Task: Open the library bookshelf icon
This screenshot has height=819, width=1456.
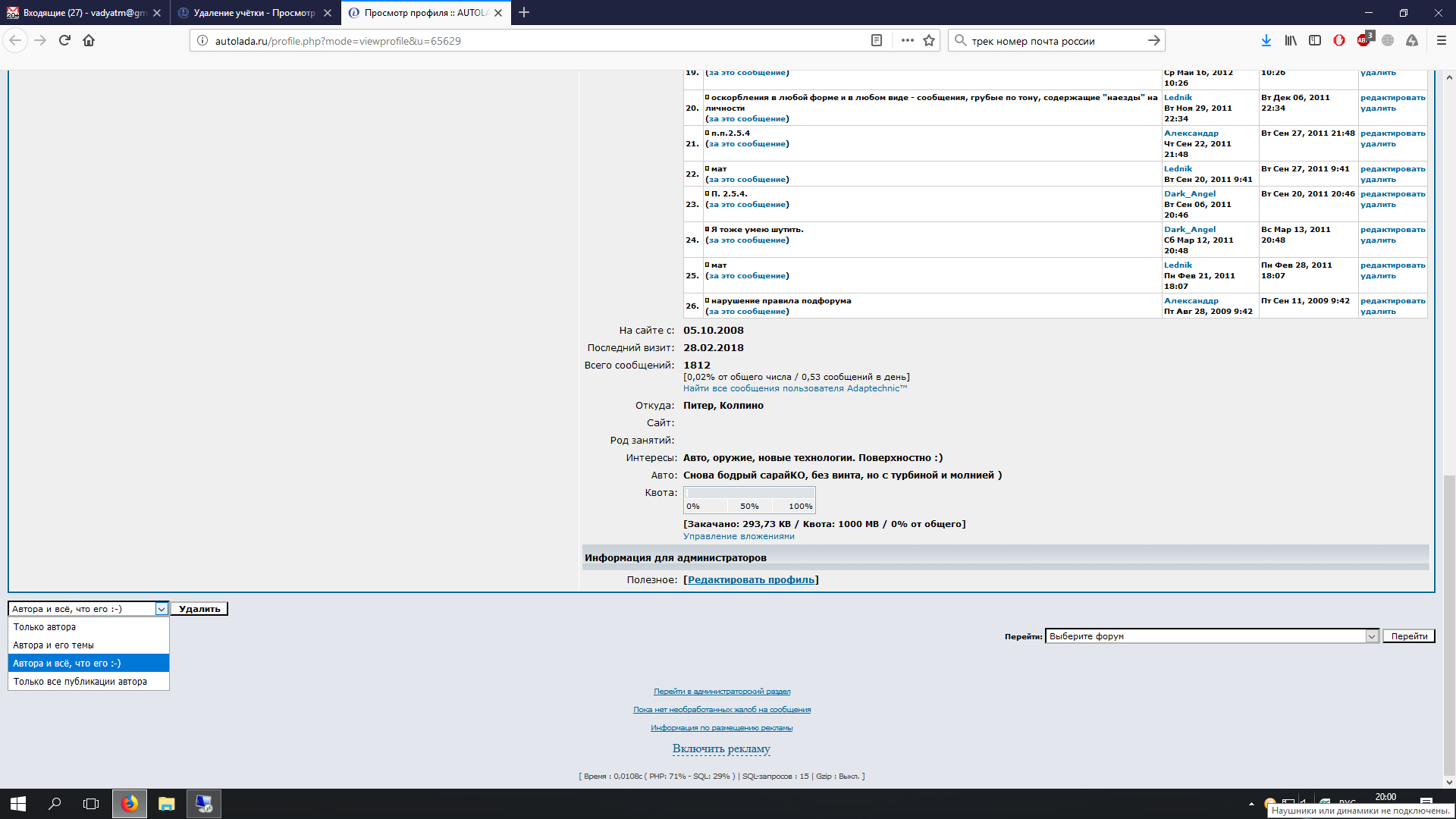Action: pos(1290,41)
